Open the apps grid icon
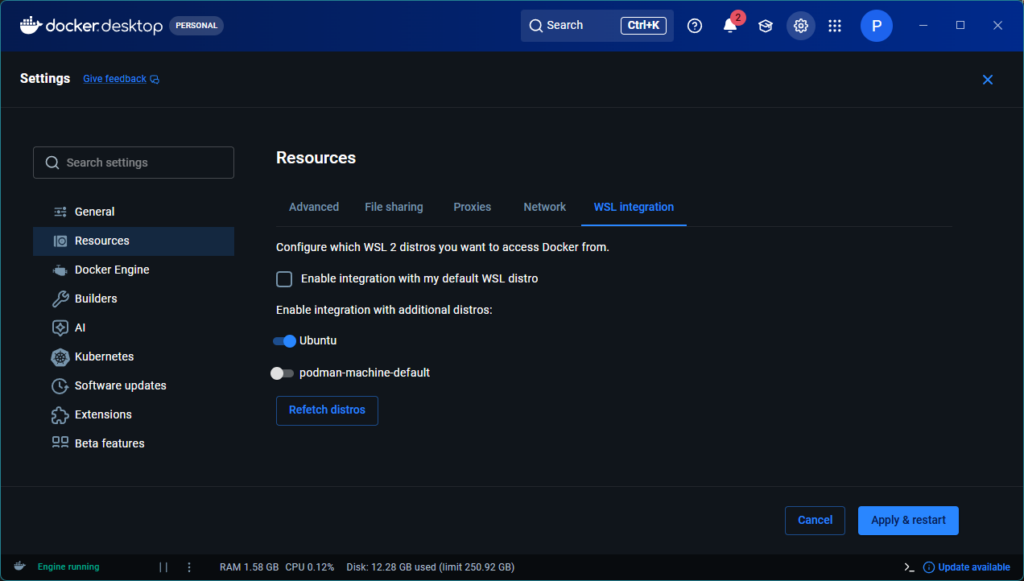The image size is (1024, 581). (x=835, y=25)
